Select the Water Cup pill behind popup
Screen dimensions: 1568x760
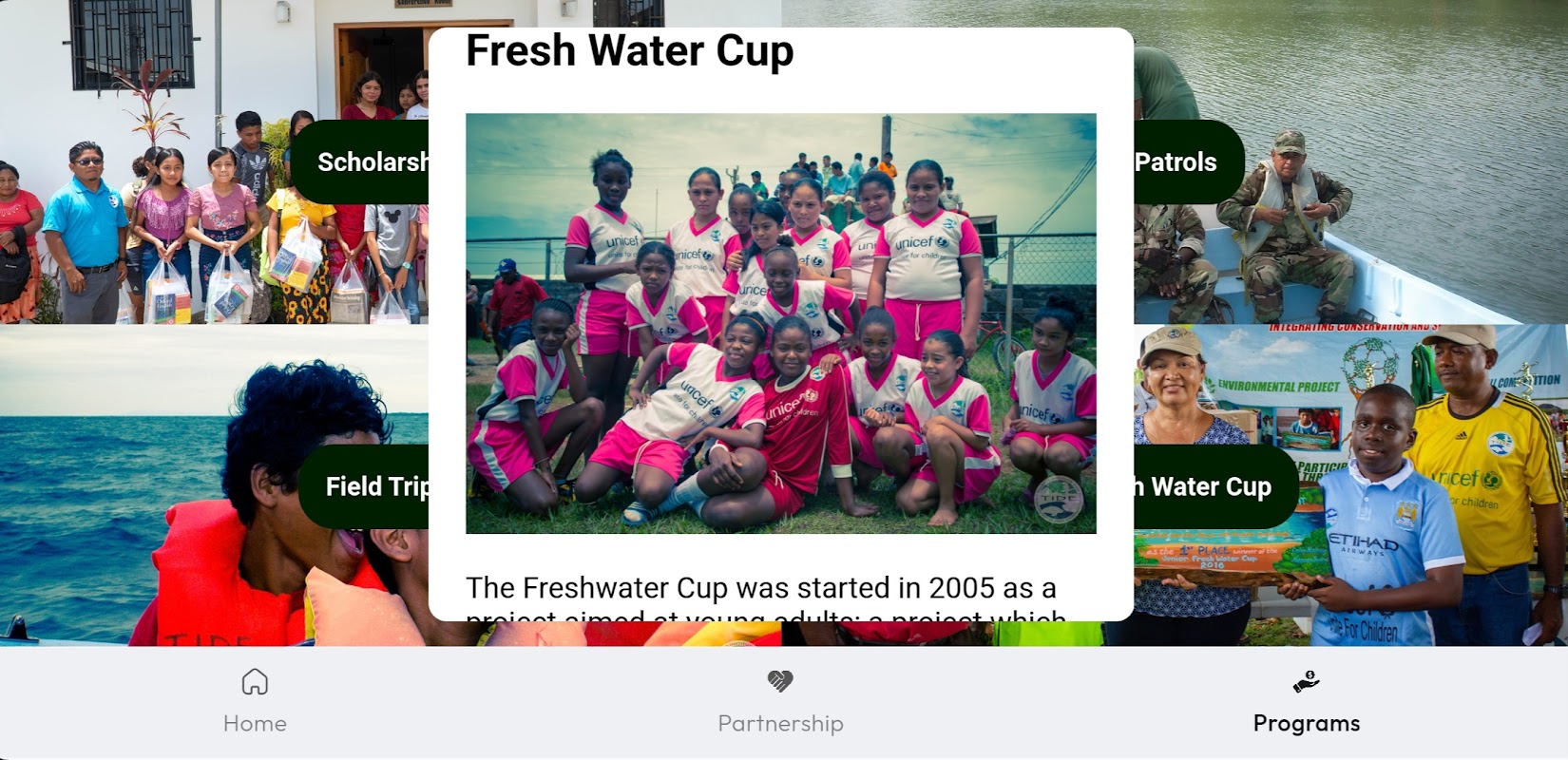(1216, 486)
